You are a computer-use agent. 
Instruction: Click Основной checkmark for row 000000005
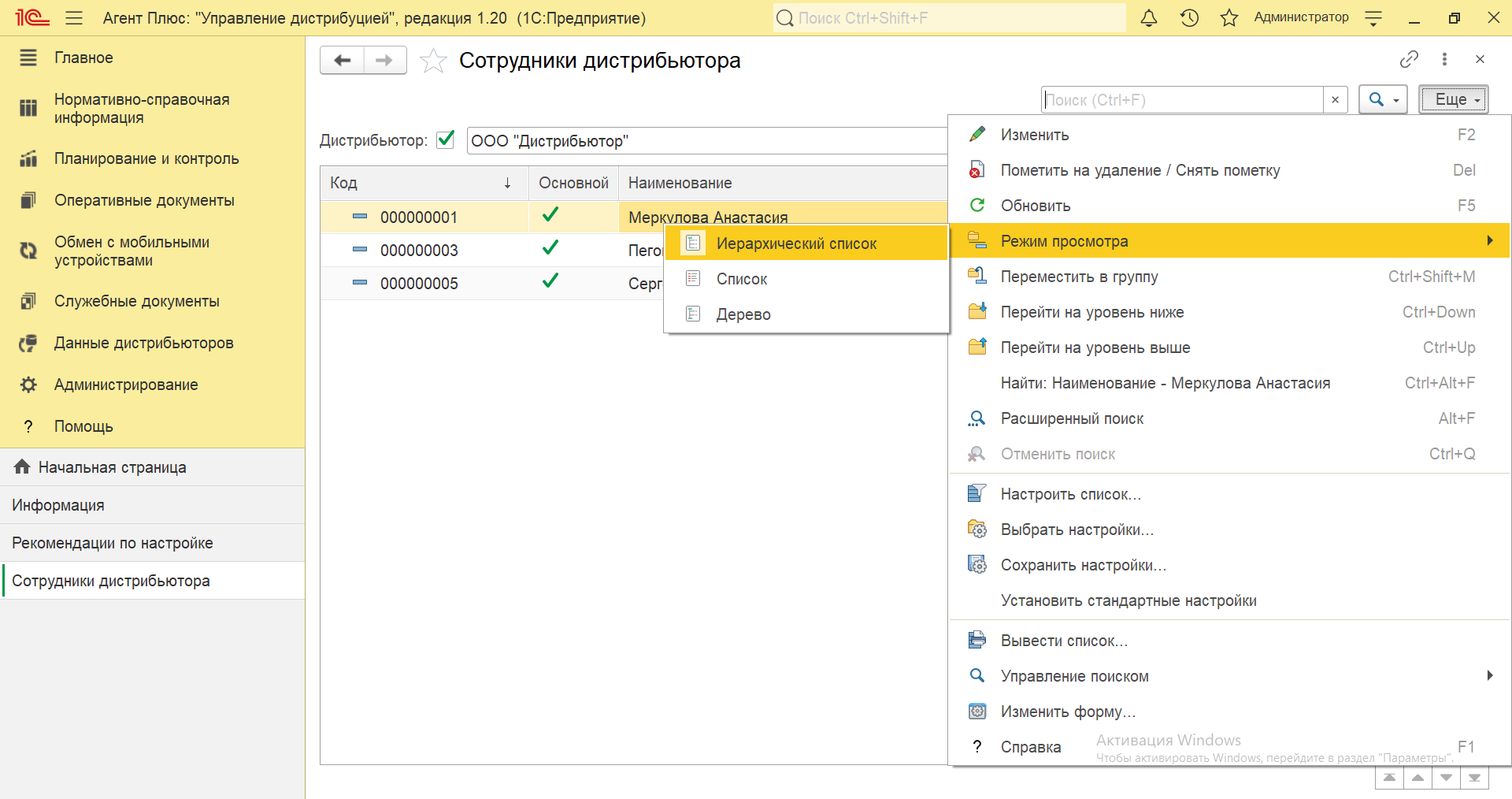click(550, 281)
